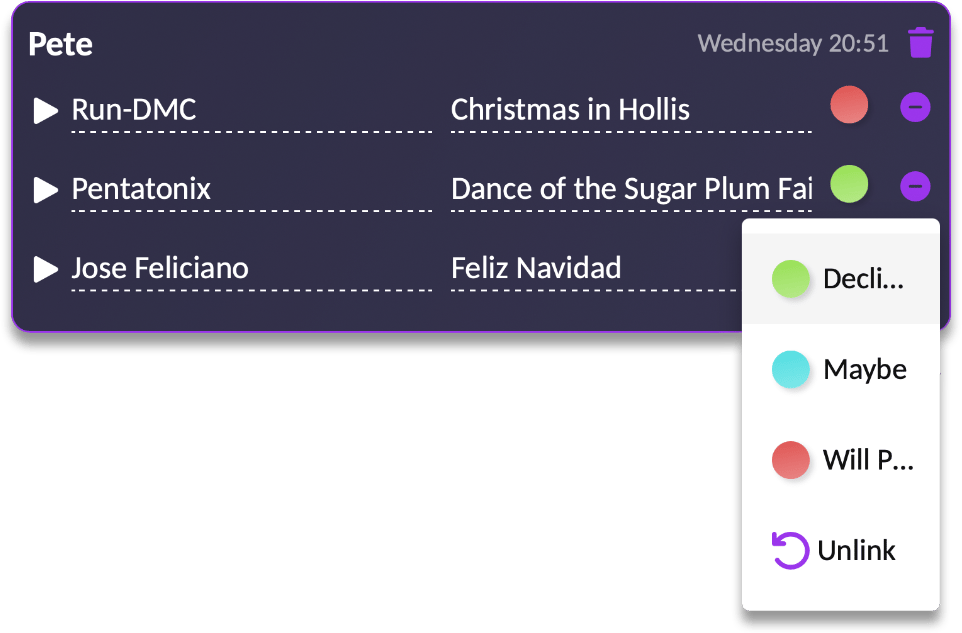Remove the Run-DMC entry with the minus button
962x633 pixels.
(915, 105)
